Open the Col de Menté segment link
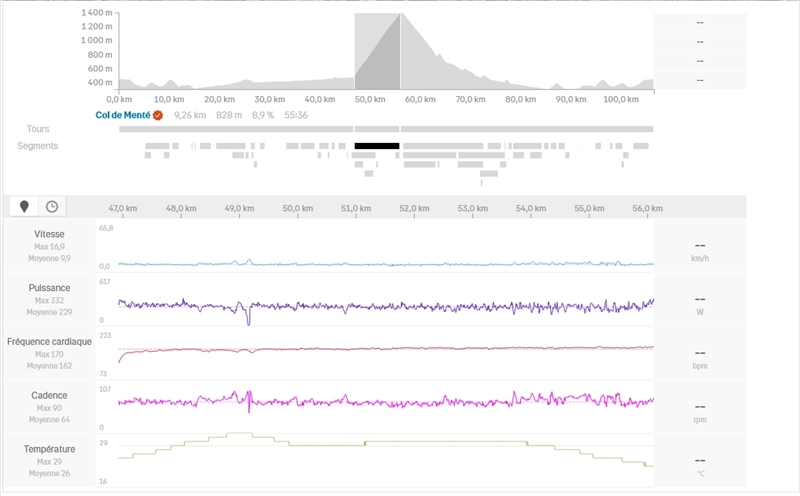This screenshot has width=800, height=496. click(123, 115)
